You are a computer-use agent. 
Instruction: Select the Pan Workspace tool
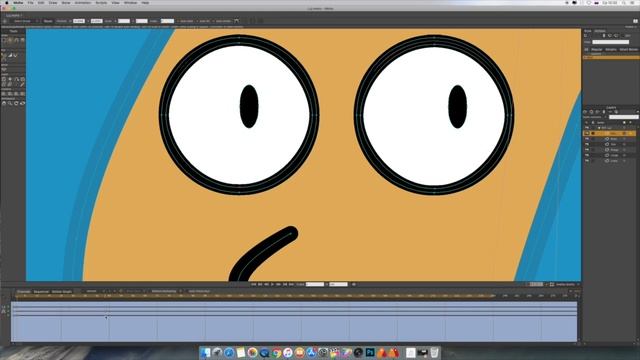tap(4, 103)
